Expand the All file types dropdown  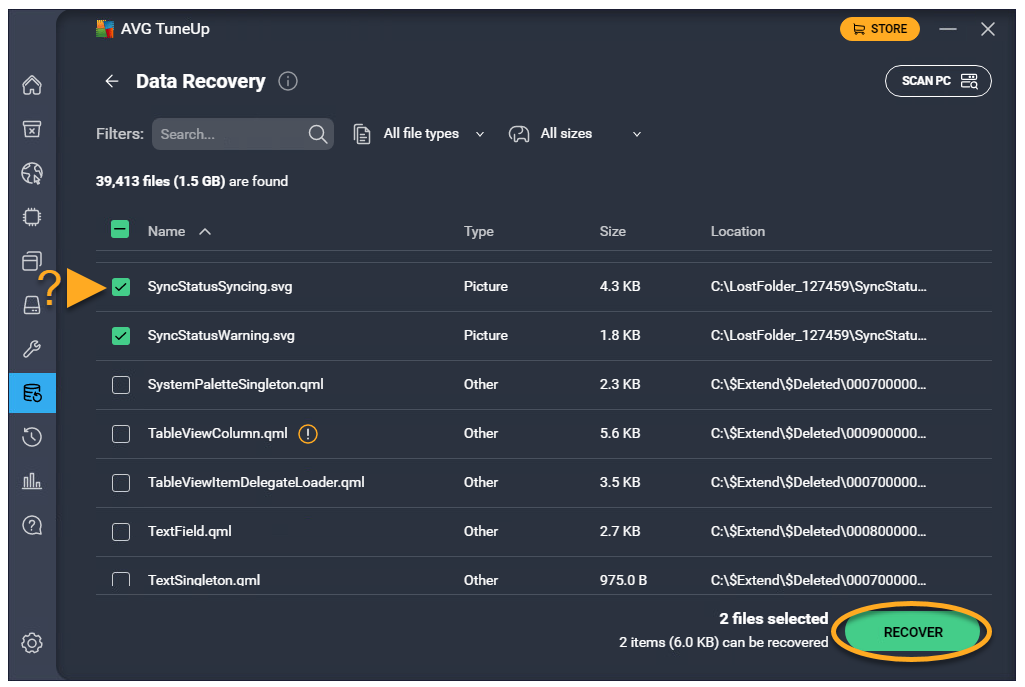tap(420, 134)
